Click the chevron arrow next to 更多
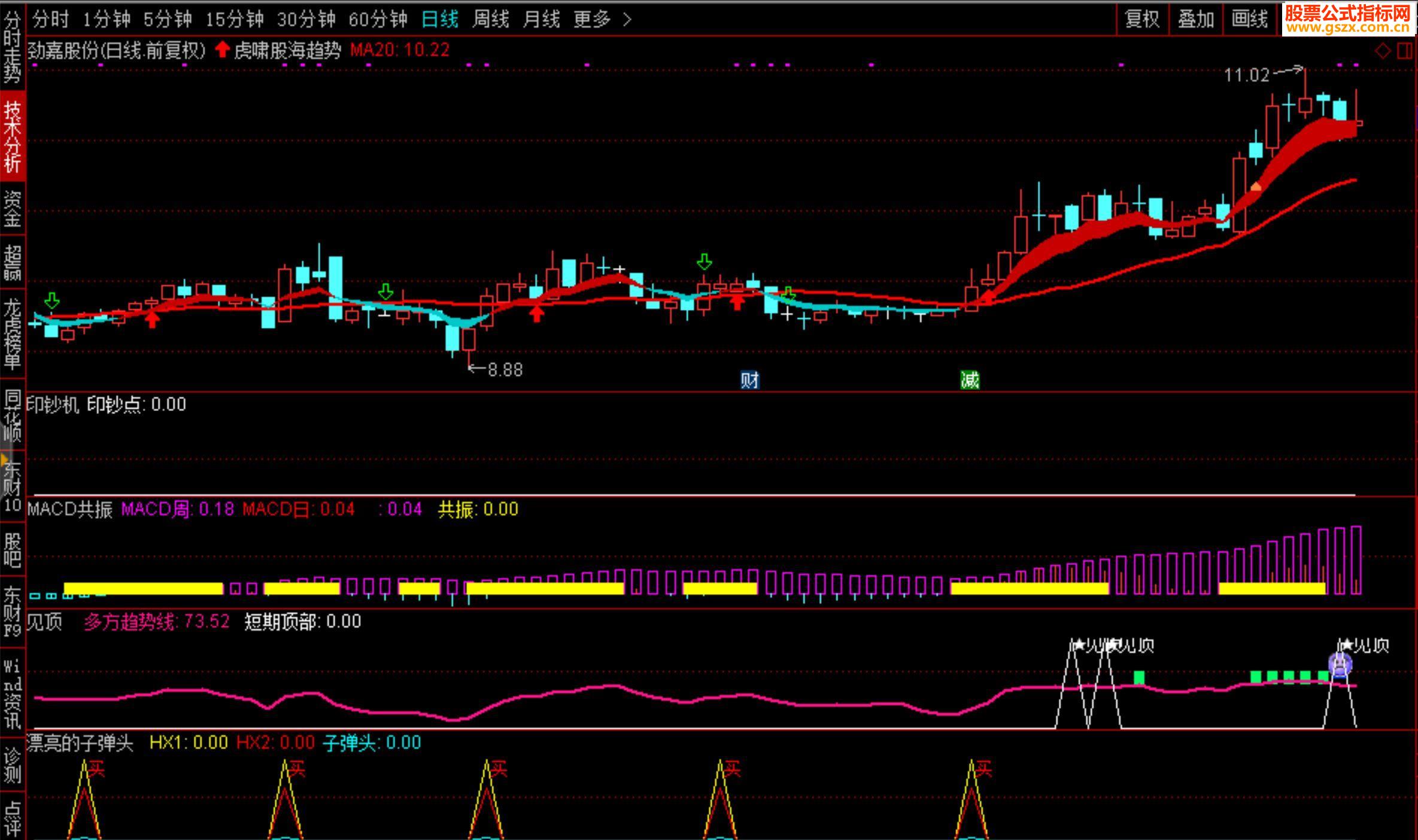 click(627, 20)
